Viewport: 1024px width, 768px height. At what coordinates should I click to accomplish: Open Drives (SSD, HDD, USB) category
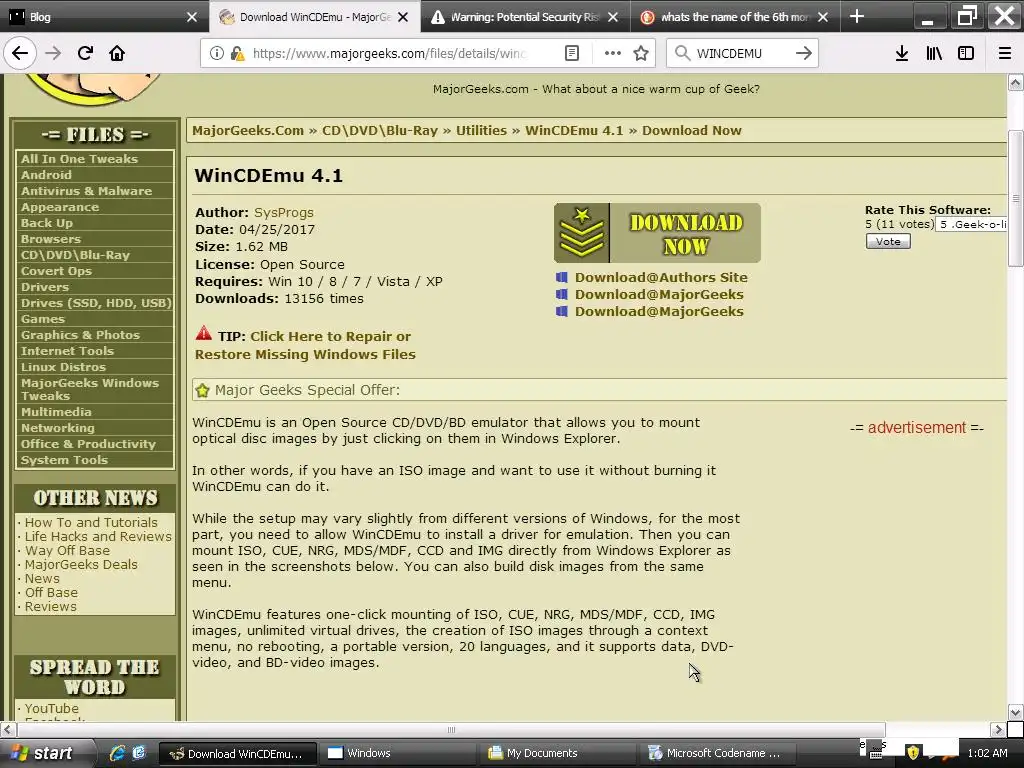coord(95,302)
